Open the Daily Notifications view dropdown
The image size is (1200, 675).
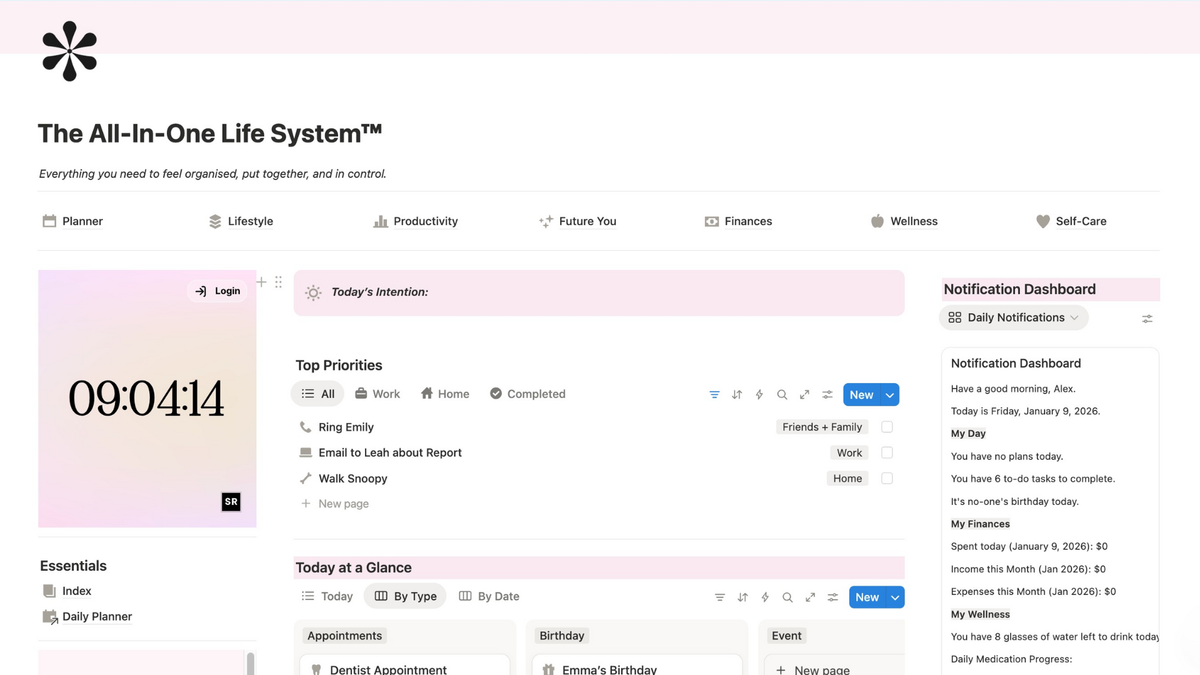[x=1014, y=318]
